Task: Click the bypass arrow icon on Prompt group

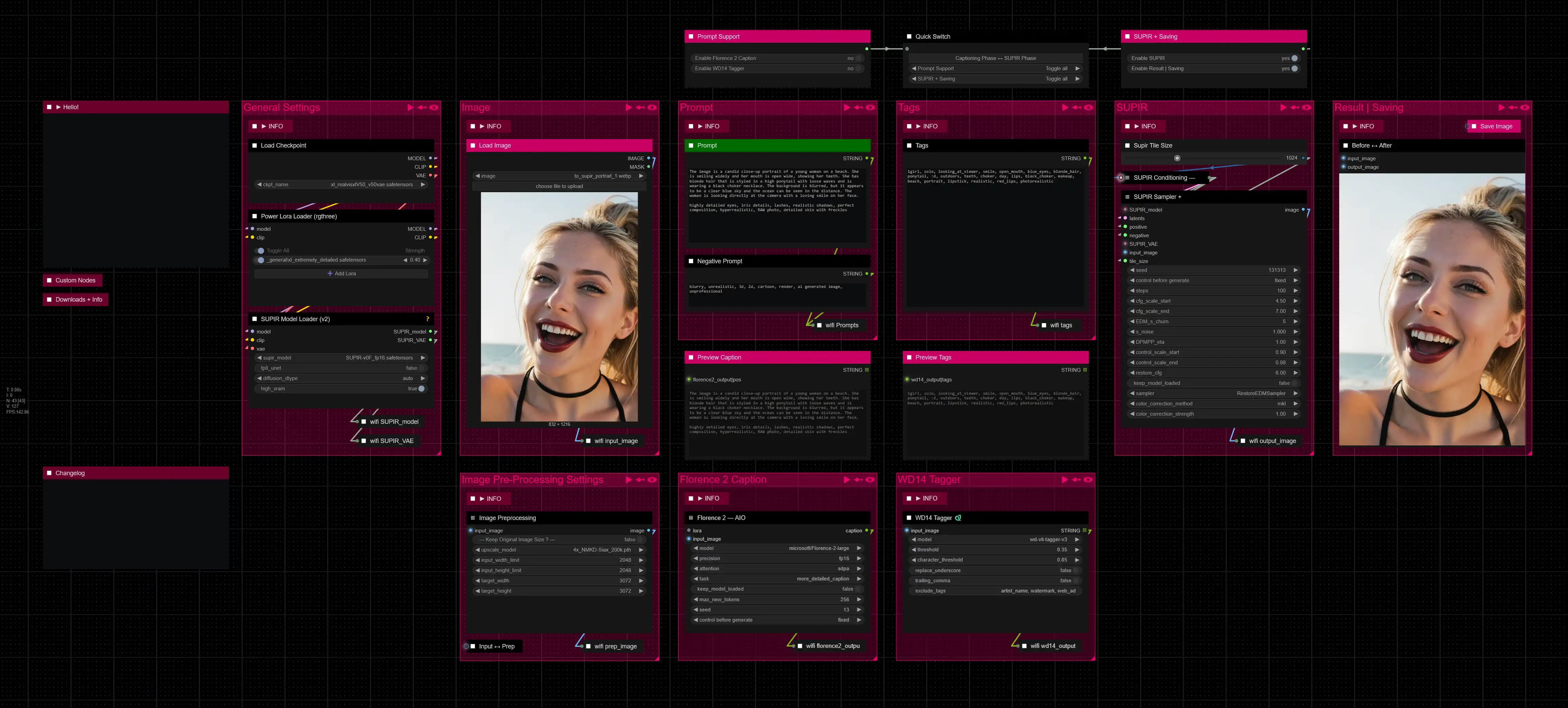Action: [858, 108]
